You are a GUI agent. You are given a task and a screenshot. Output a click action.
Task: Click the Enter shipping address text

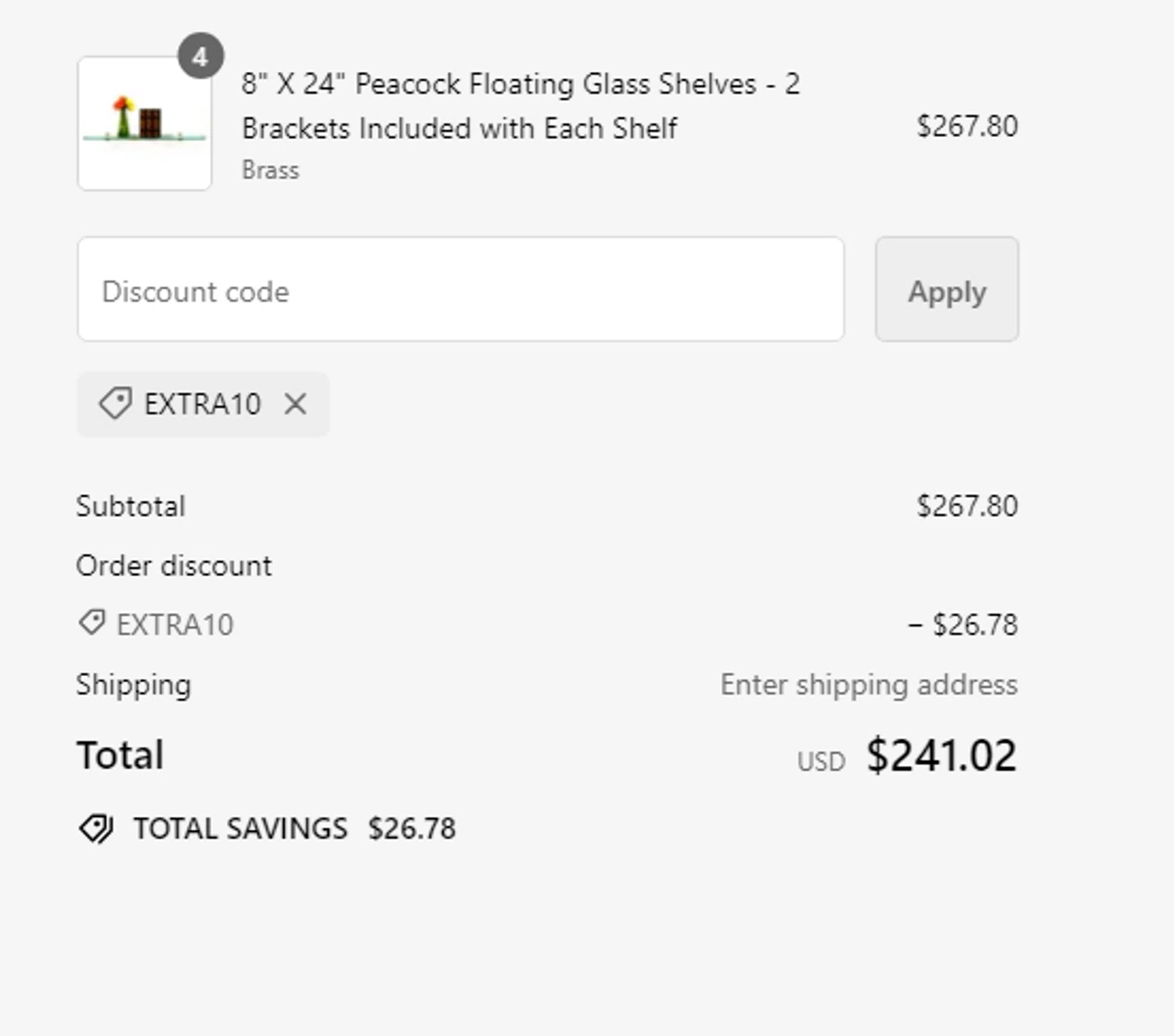tap(869, 685)
